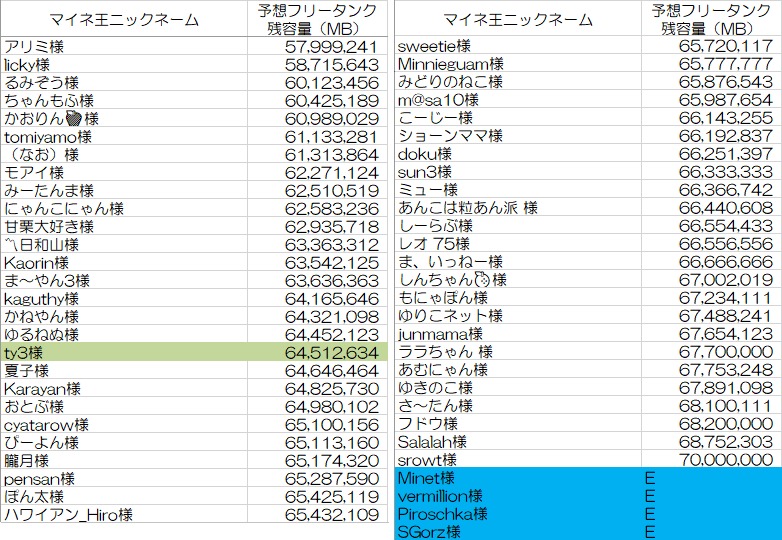The image size is (782, 540).
Task: Click the highlighted ty3様 nickname cell
Action: (124, 353)
